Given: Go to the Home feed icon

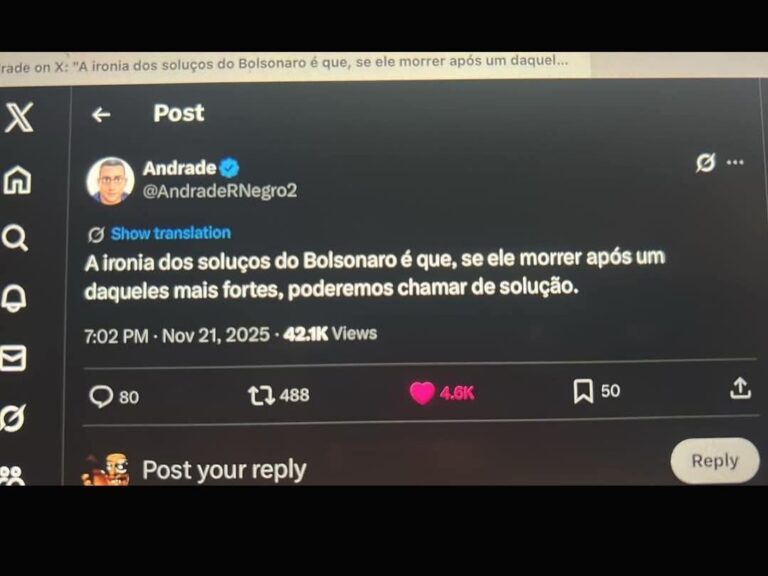Looking at the screenshot, I should pyautogui.click(x=18, y=180).
